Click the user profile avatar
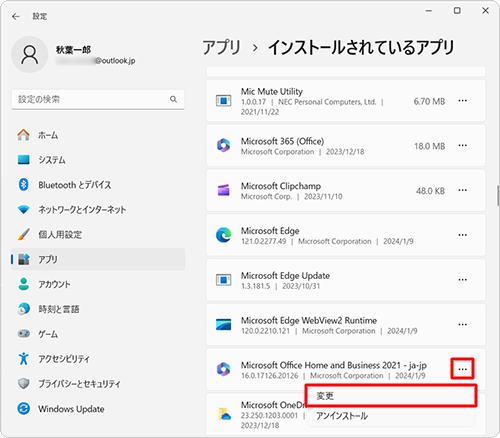 (x=30, y=55)
